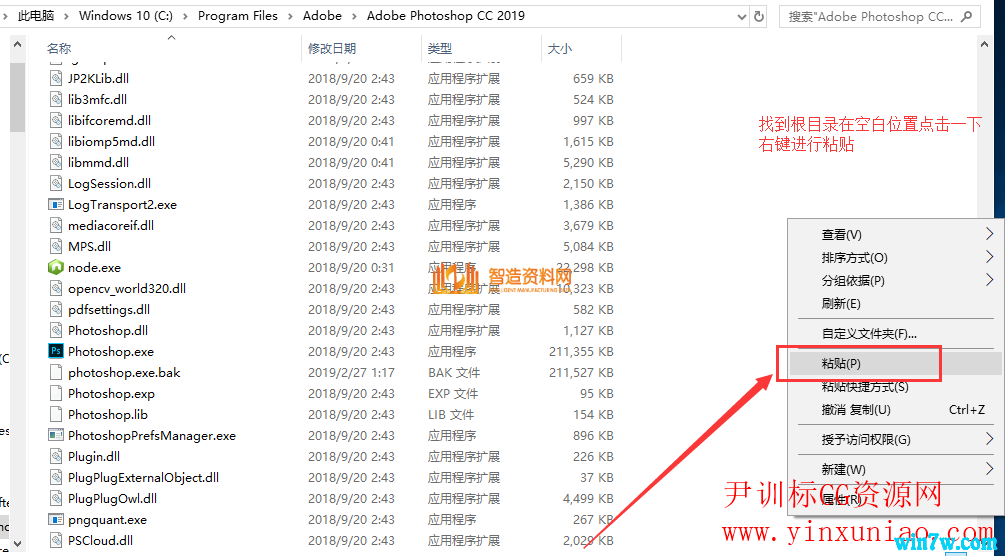
Task: Select the PhotoshopPrefsManager.exe file name
Action: coord(152,435)
